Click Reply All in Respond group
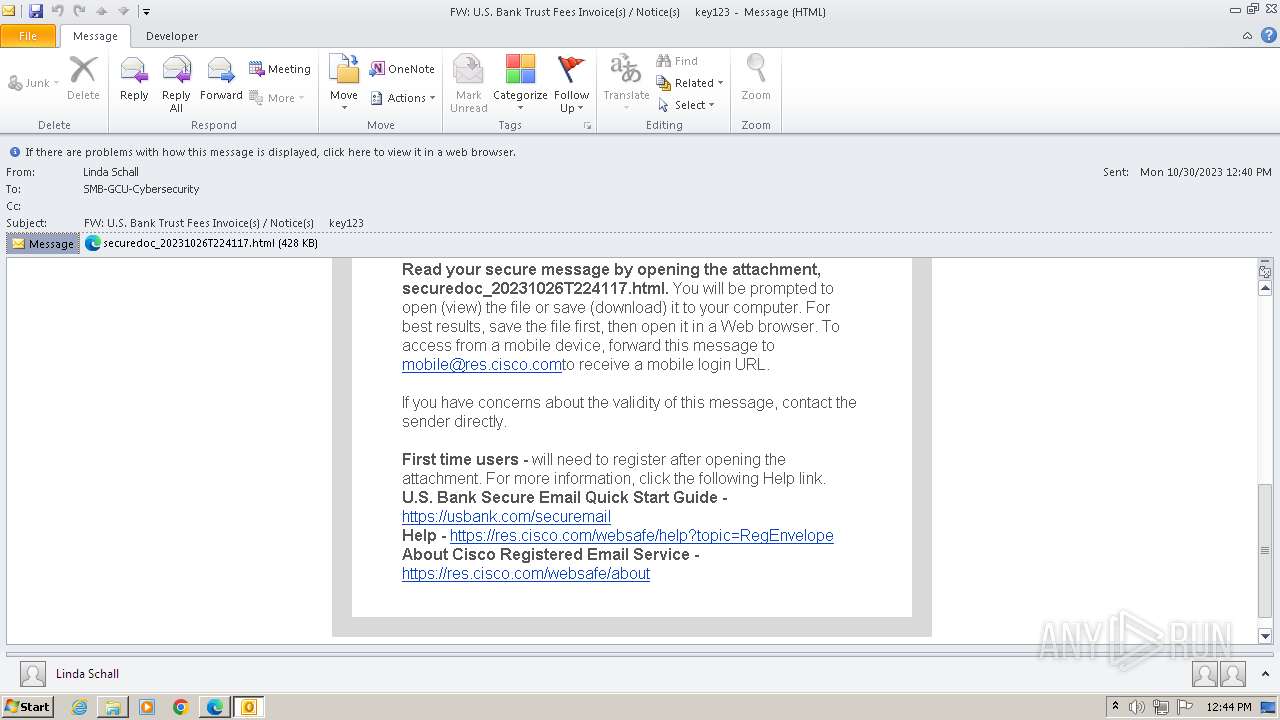Viewport: 1280px width, 720px height. [176, 84]
